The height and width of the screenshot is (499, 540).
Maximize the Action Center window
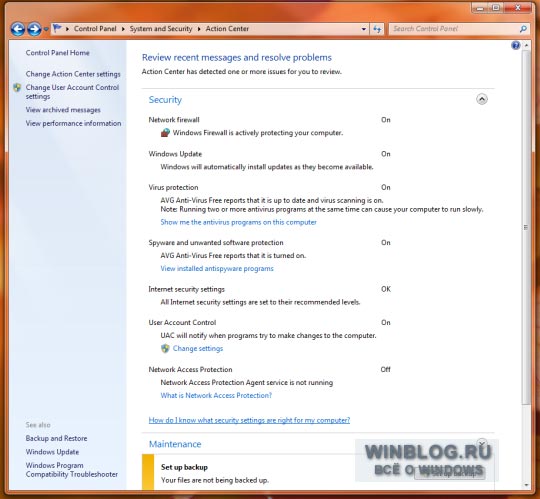496,8
